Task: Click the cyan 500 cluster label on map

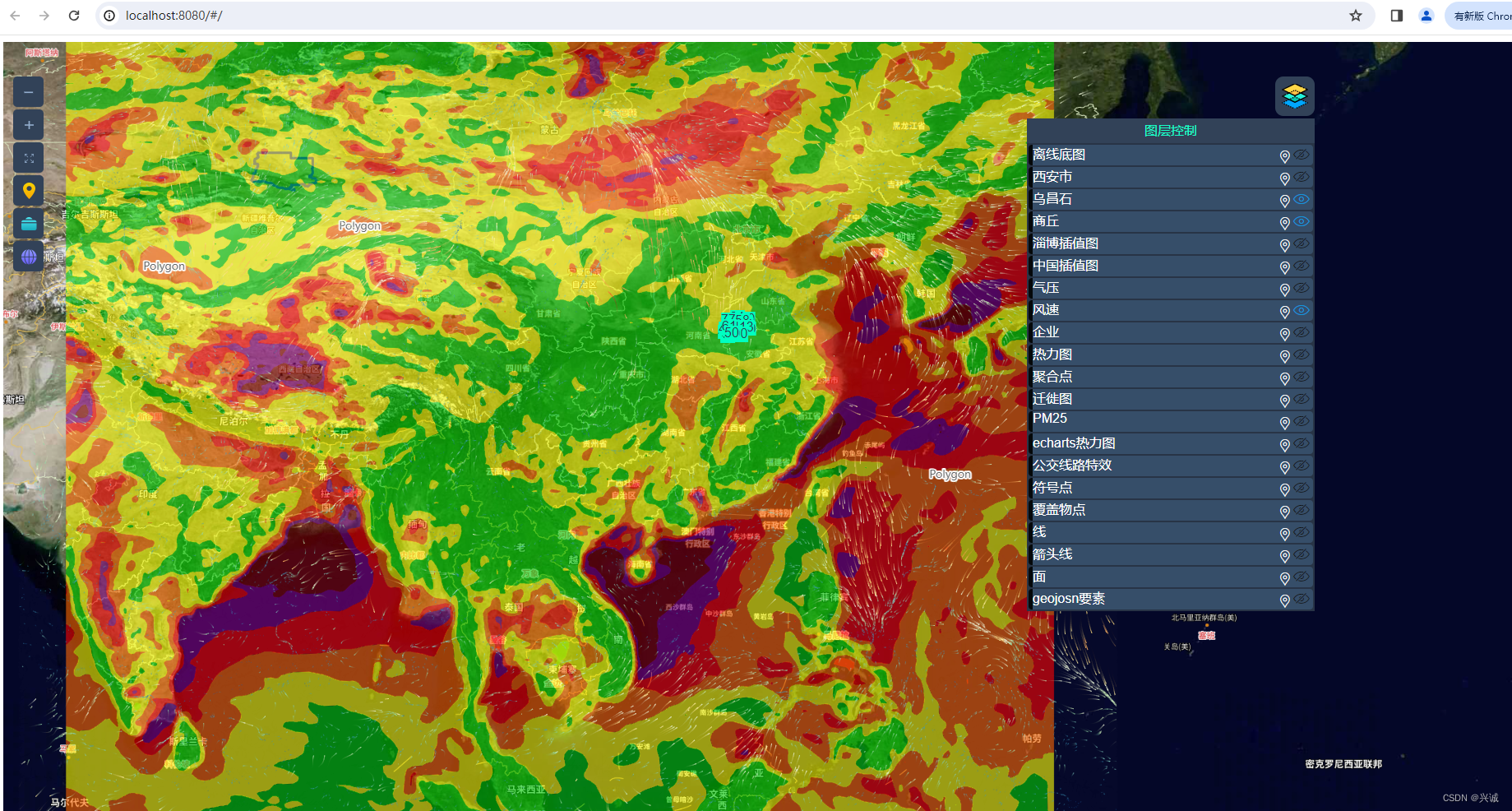Action: point(737,332)
